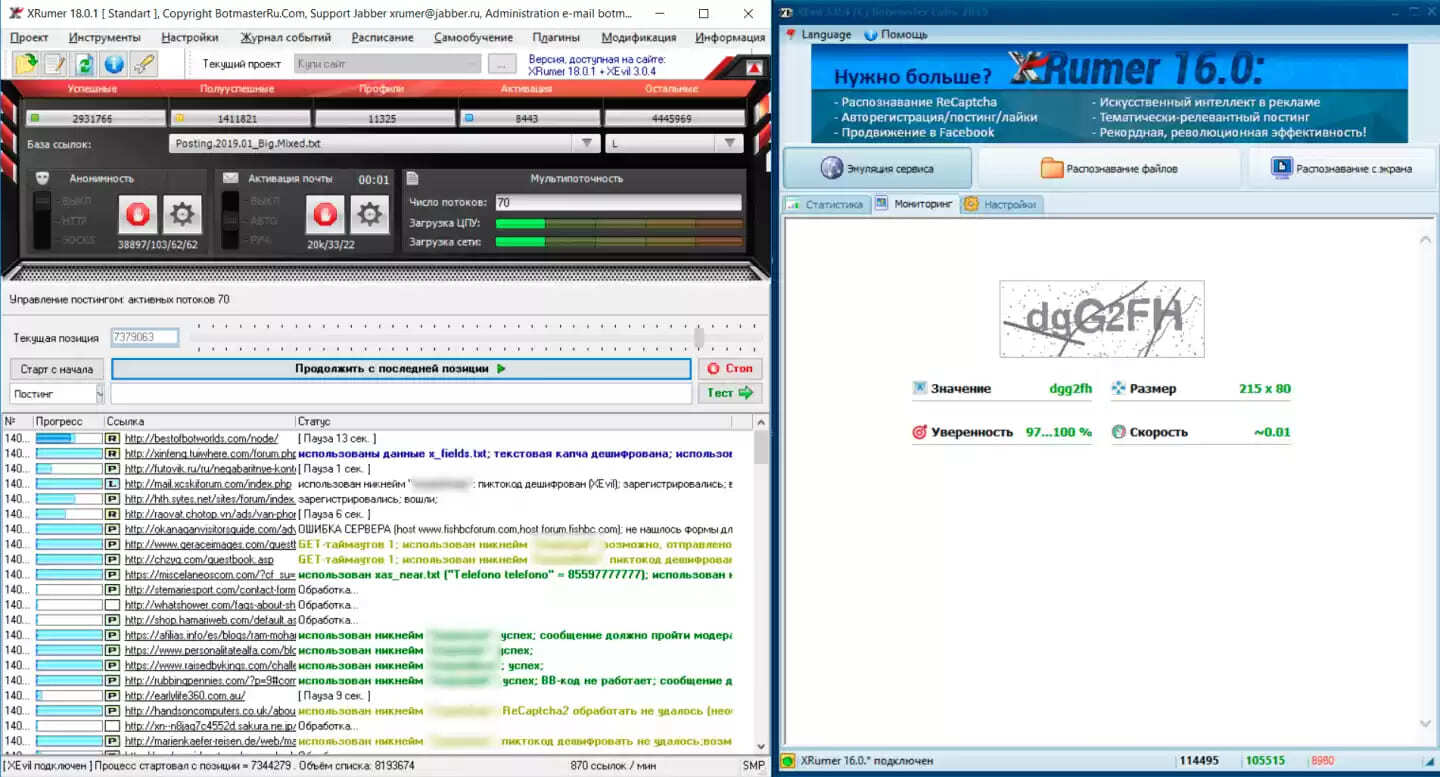
Task: Stop mail activation with red hand icon
Action: 324,214
